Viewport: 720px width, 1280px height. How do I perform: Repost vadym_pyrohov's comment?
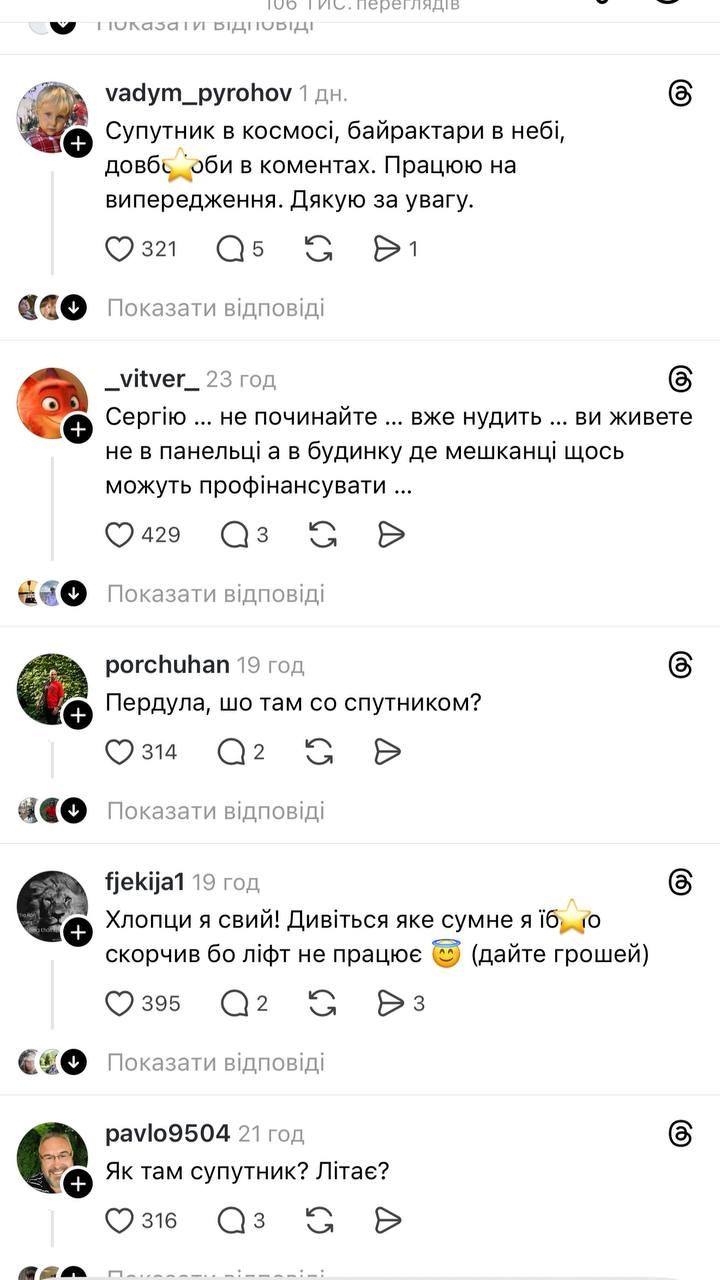(319, 249)
